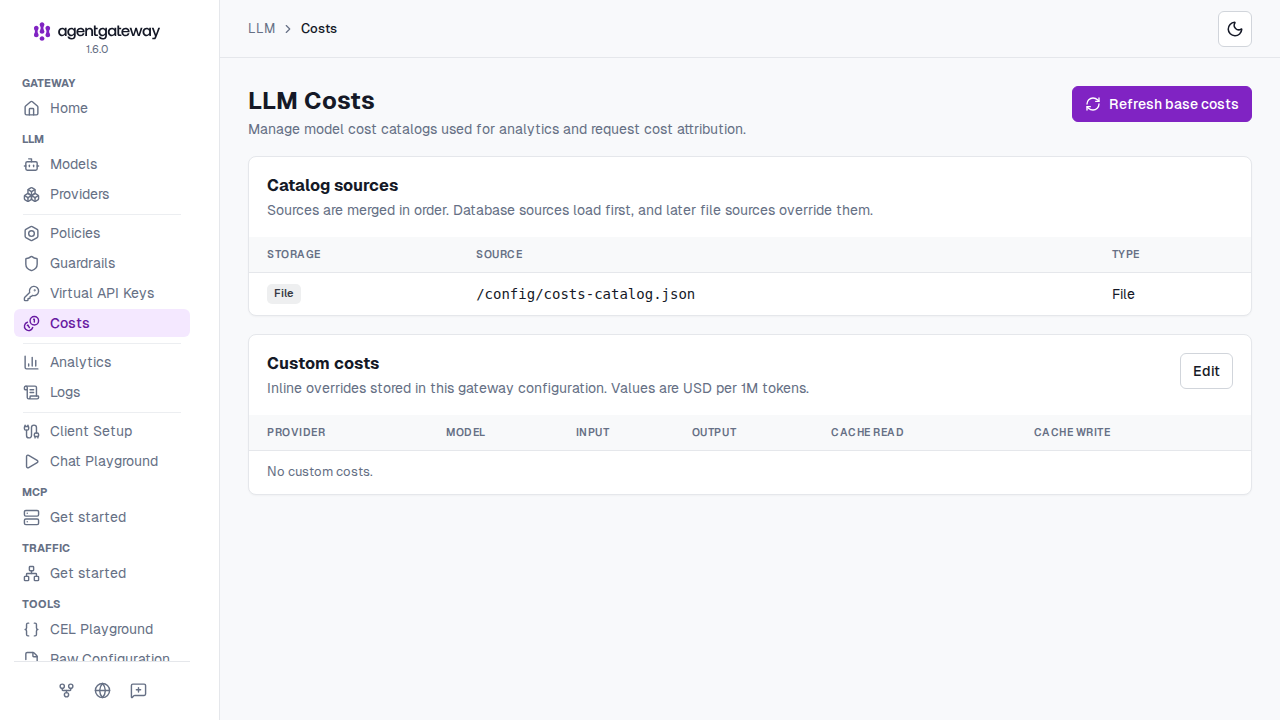1280x720 pixels.
Task: Click the LLM breadcrumb link
Action: coord(262,28)
